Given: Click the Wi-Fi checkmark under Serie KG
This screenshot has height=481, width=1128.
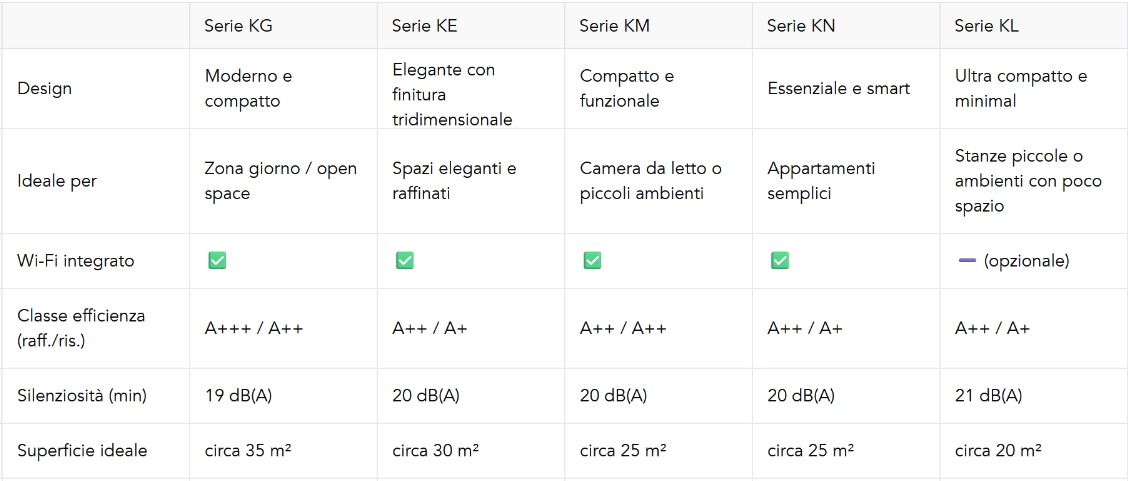Looking at the screenshot, I should tap(217, 261).
